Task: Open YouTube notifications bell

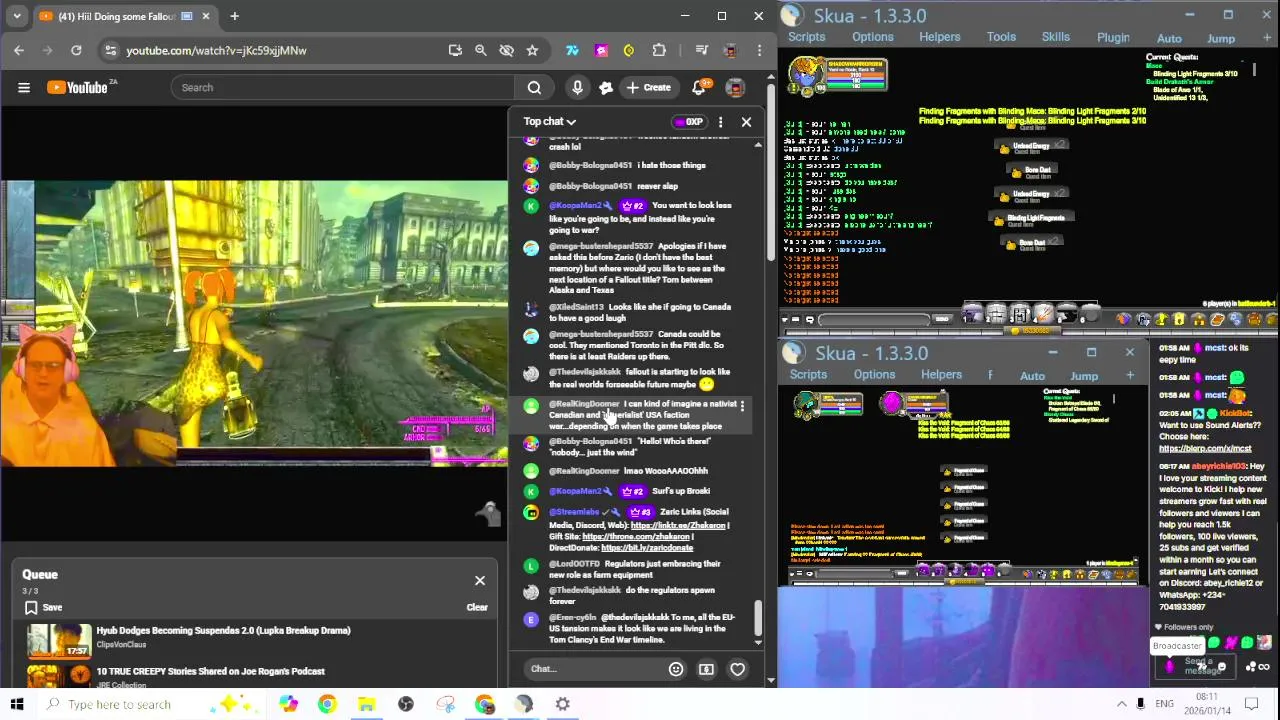Action: pyautogui.click(x=699, y=88)
